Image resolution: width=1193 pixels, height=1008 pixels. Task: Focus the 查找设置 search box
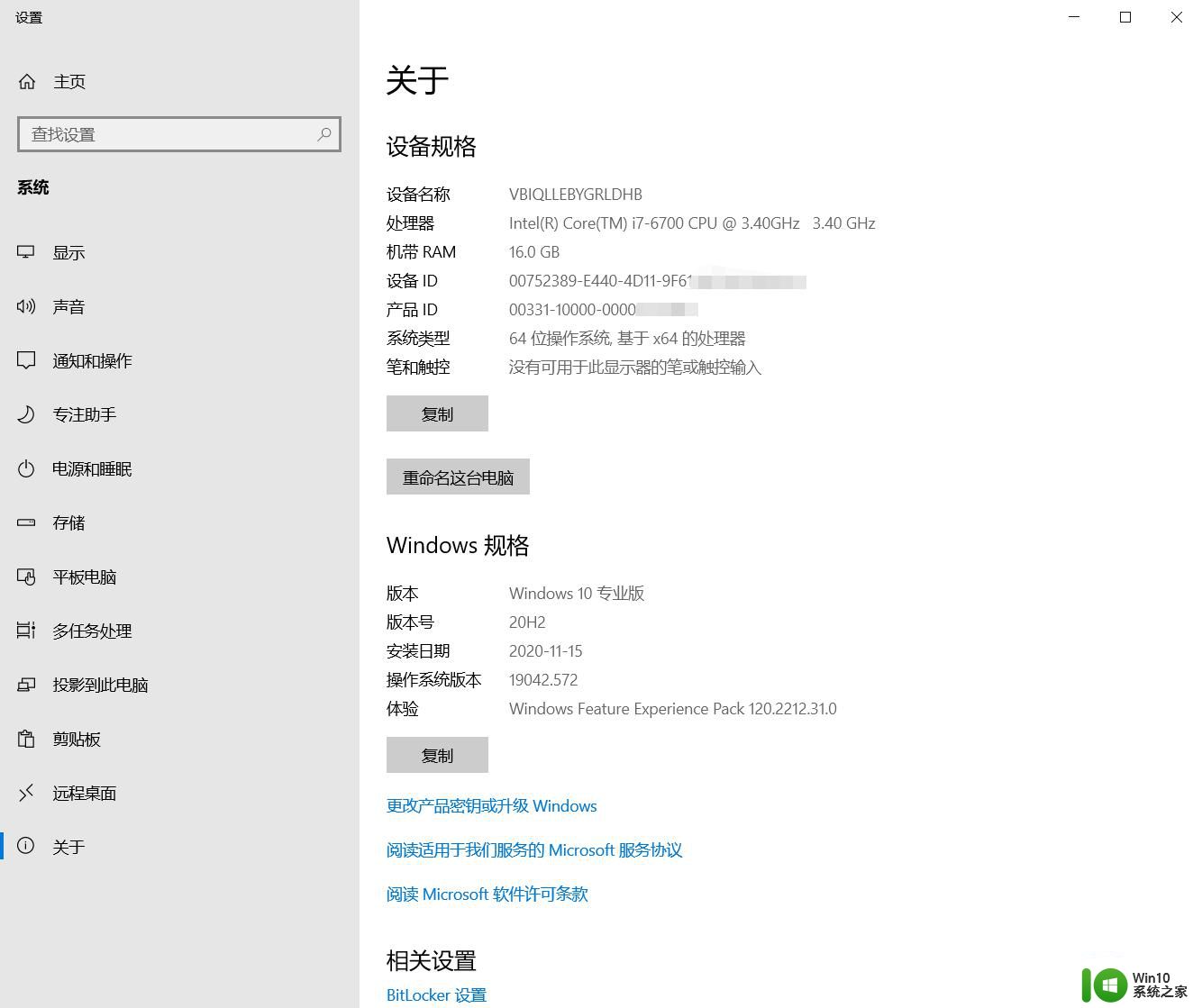point(179,134)
